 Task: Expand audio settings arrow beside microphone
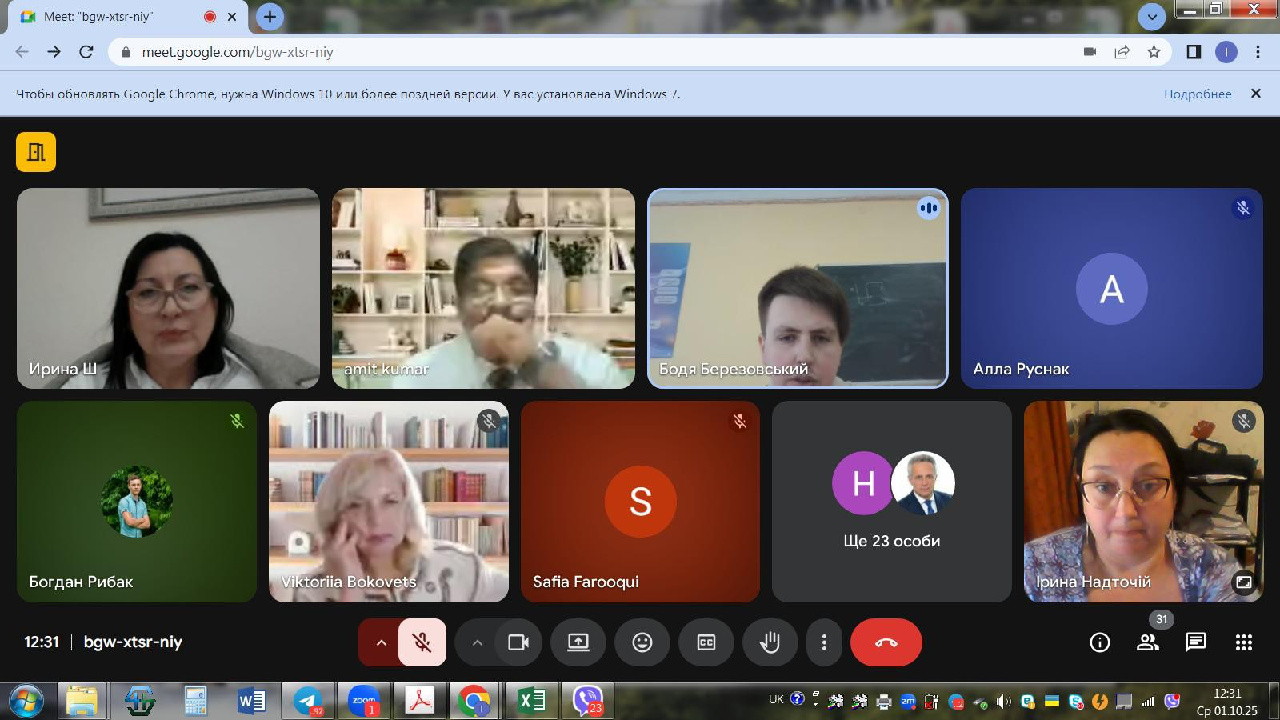click(380, 642)
